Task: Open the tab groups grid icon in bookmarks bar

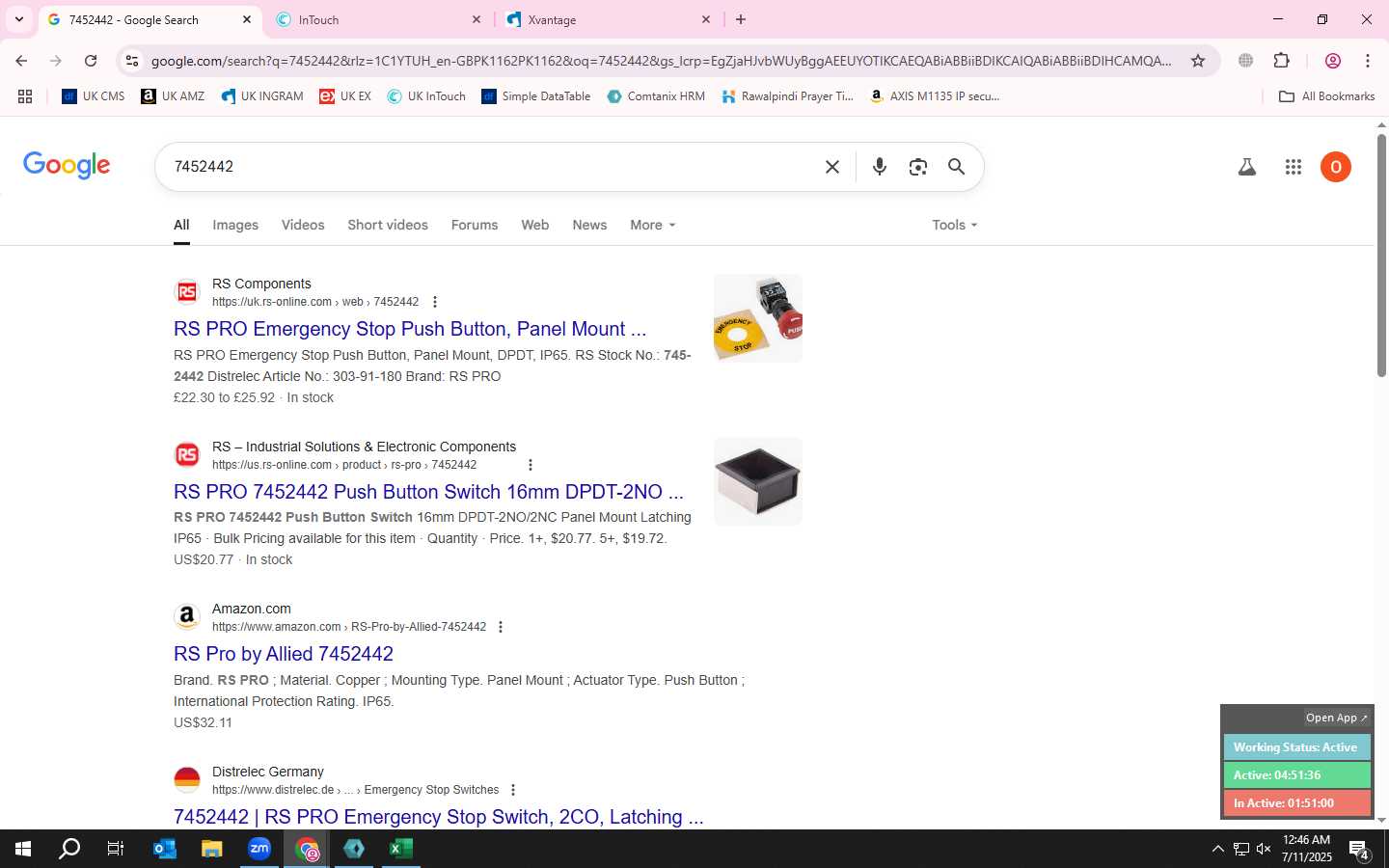Action: pos(25,96)
